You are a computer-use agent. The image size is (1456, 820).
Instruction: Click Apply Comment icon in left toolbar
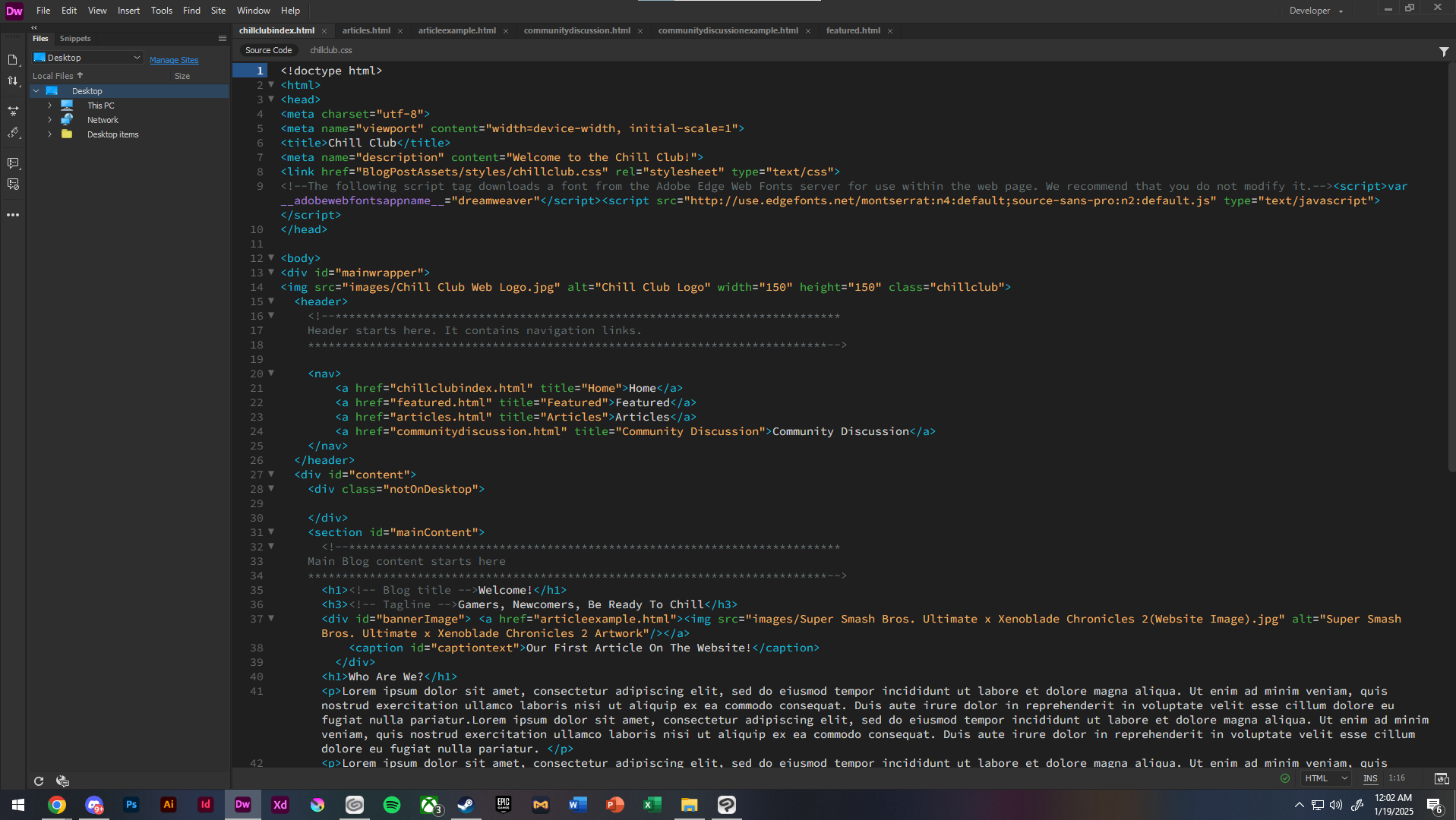[x=13, y=162]
